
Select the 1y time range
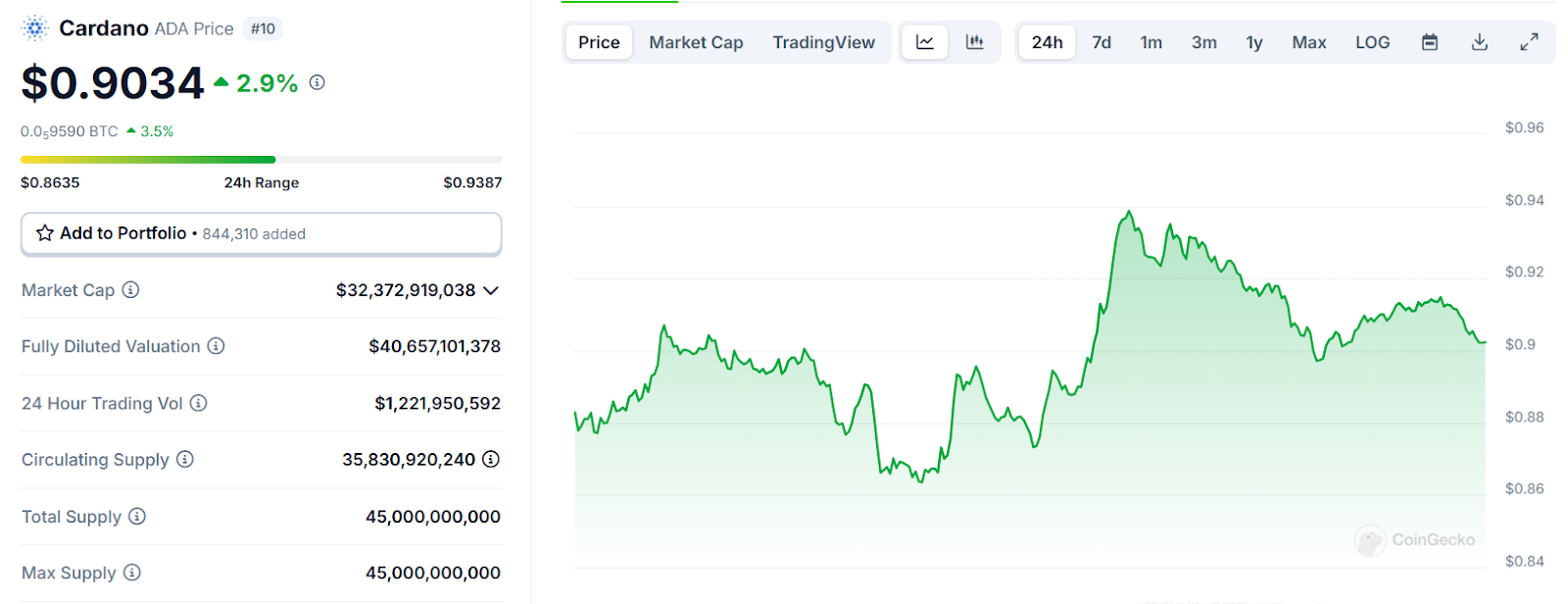click(1254, 42)
